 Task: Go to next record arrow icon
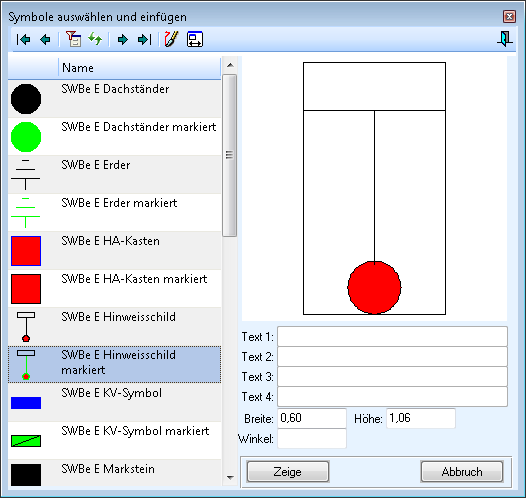123,40
